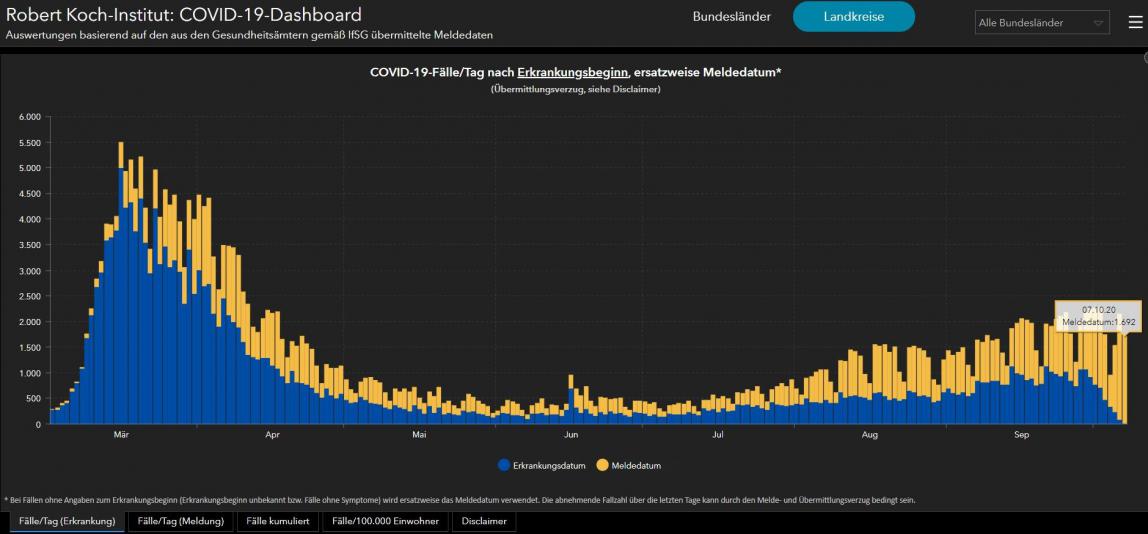View the Disclaimer tab
1148x534 pixels.
tap(483, 521)
